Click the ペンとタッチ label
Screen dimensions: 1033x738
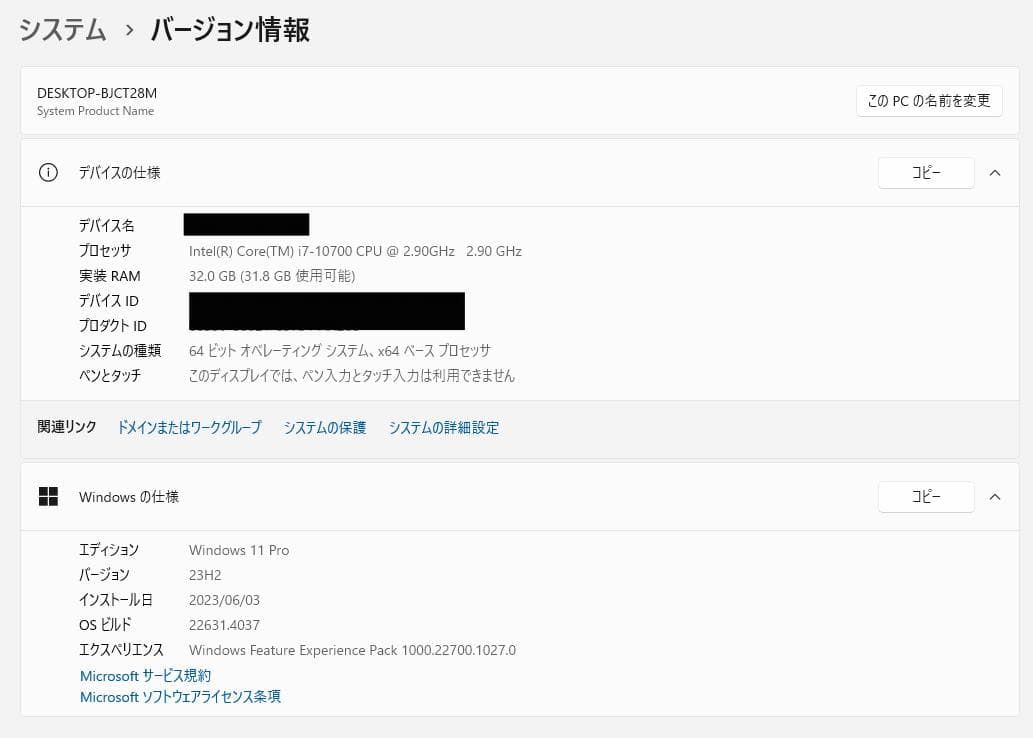[110, 376]
